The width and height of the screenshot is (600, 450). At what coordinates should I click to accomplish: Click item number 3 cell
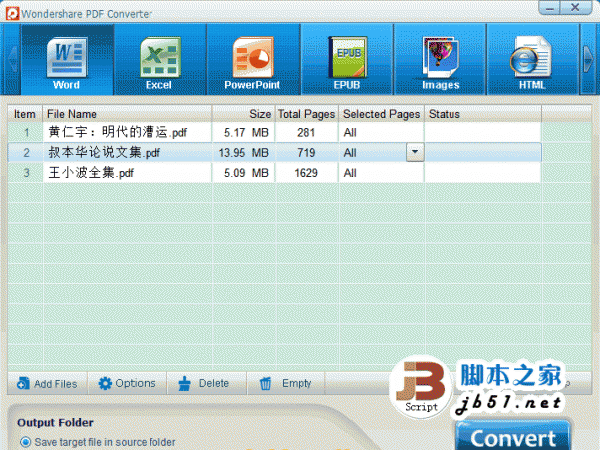(x=26, y=173)
